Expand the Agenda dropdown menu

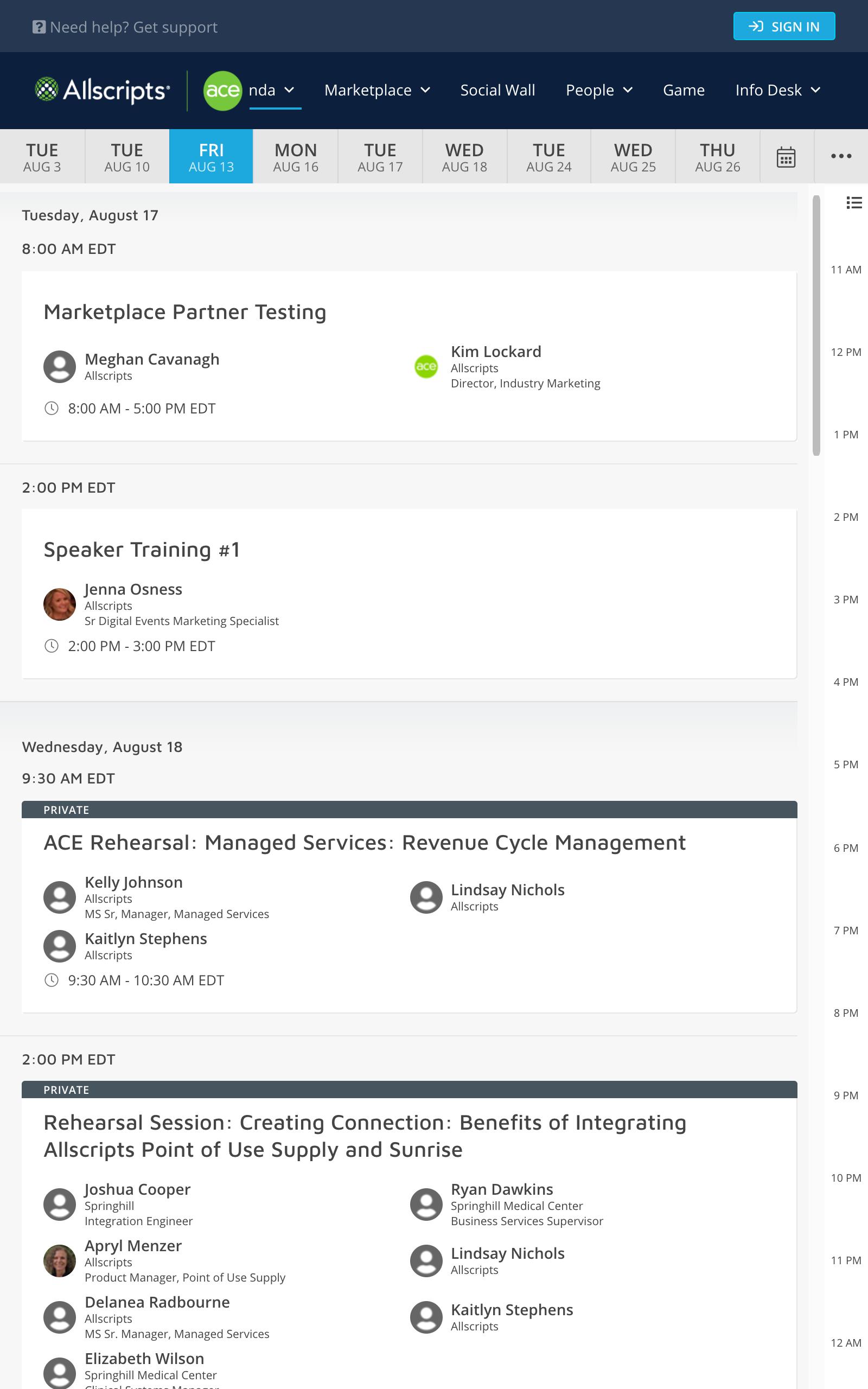point(272,90)
